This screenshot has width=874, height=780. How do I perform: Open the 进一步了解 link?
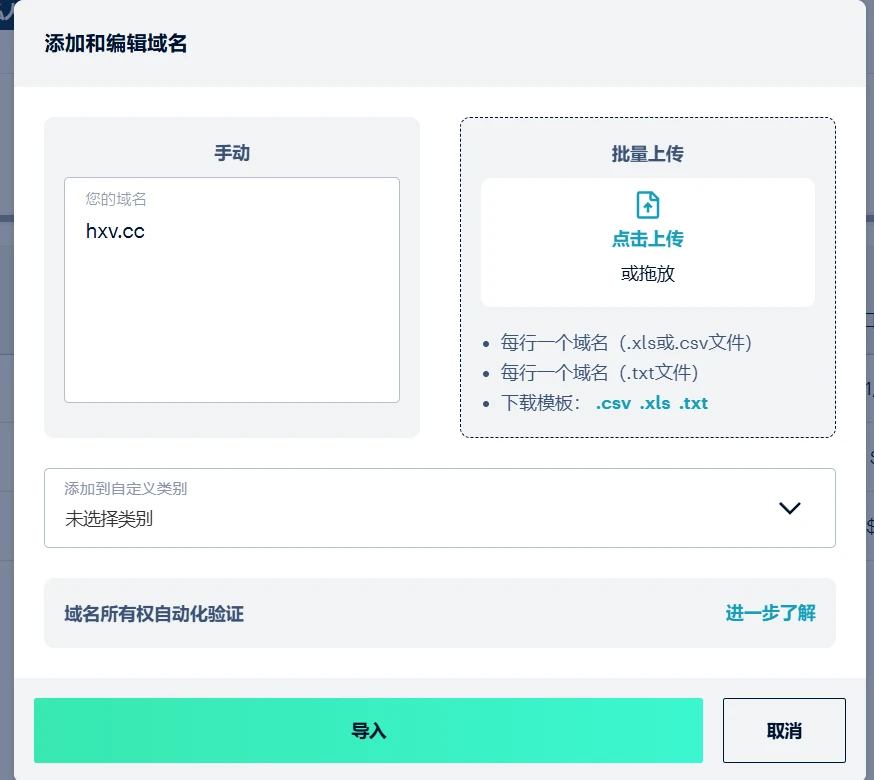coord(770,613)
